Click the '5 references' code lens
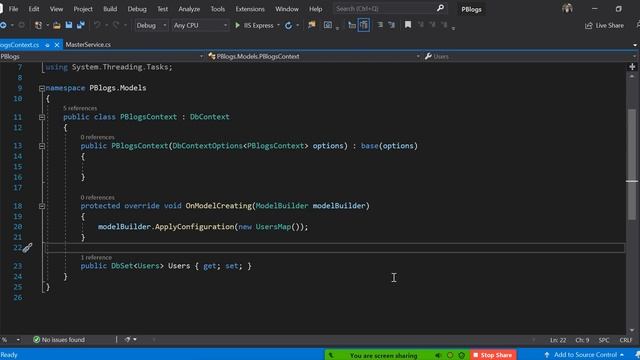The height and width of the screenshot is (360, 640). click(80, 108)
